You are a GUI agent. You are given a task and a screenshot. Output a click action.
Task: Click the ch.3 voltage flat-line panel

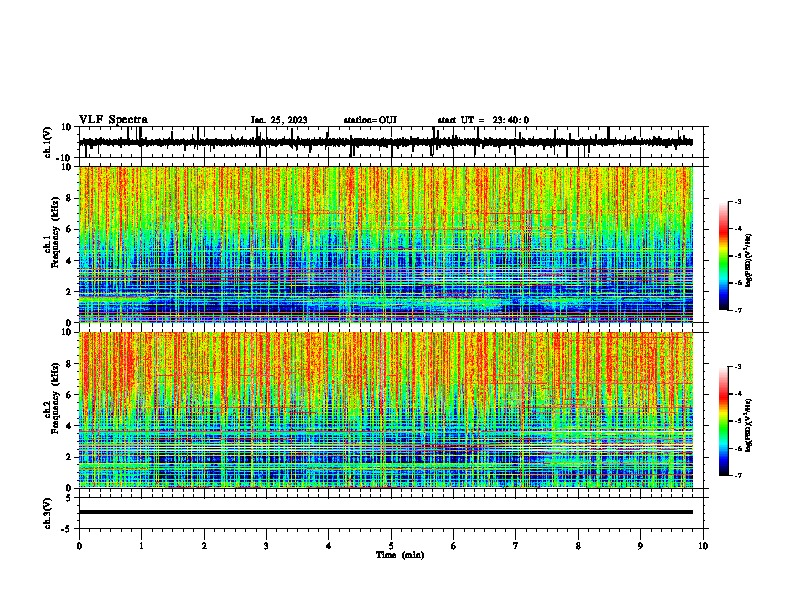click(x=393, y=513)
